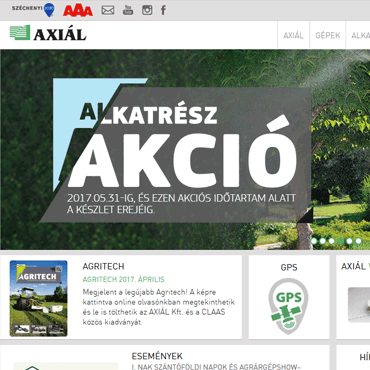This screenshot has height=370, width=370.
Task: Visit the YouTube channel icon
Action: 128,10
